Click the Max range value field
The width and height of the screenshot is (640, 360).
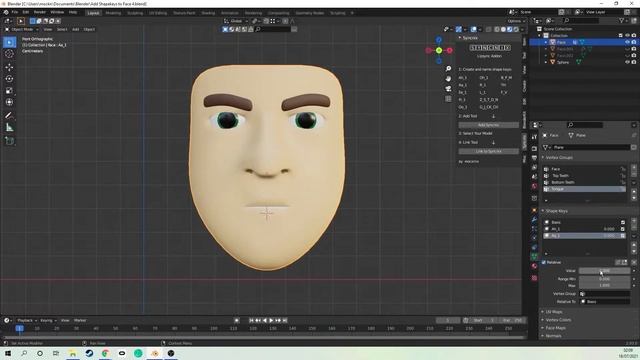click(x=604, y=286)
